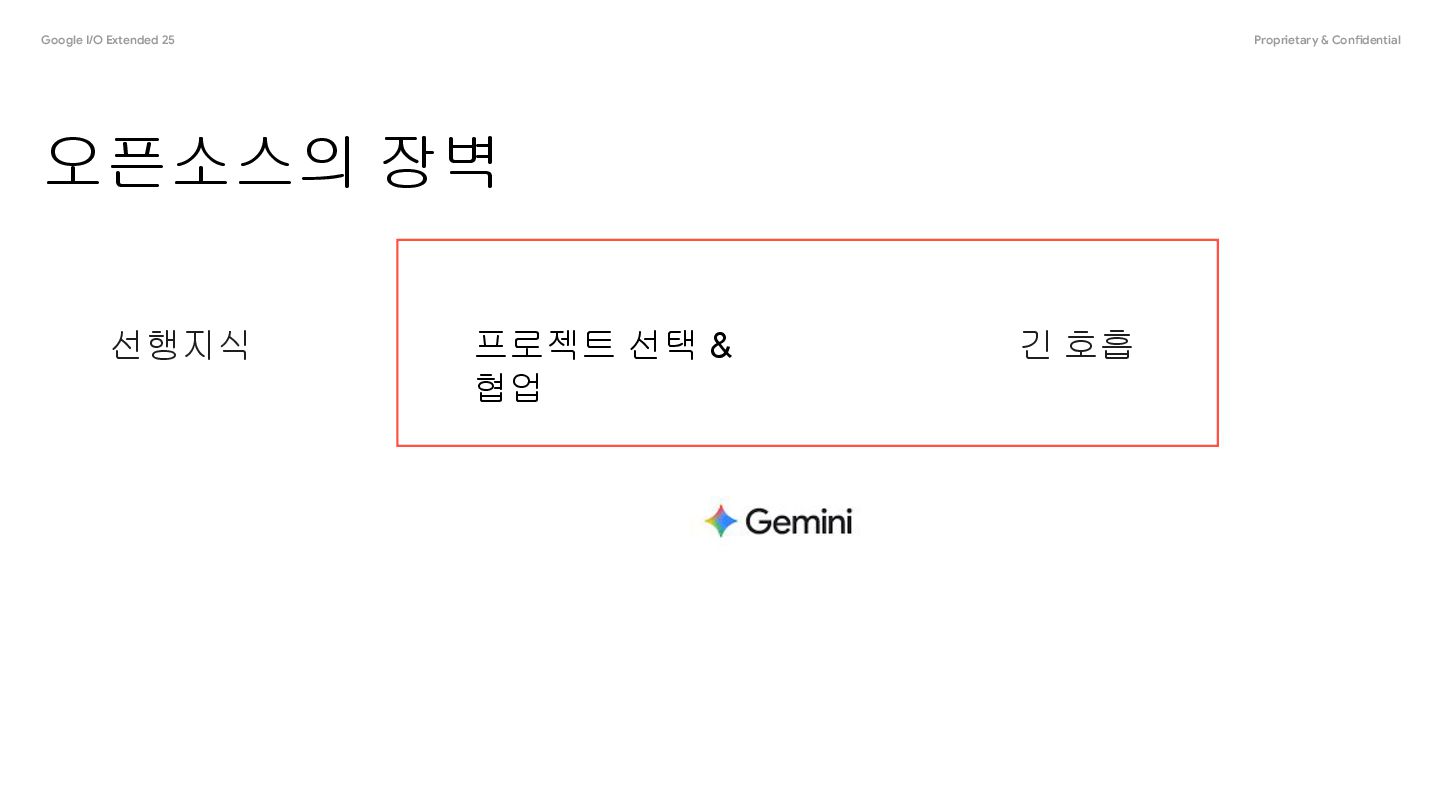Click the word 오픈소스의 in the title
This screenshot has height=810, width=1440.
199,161
